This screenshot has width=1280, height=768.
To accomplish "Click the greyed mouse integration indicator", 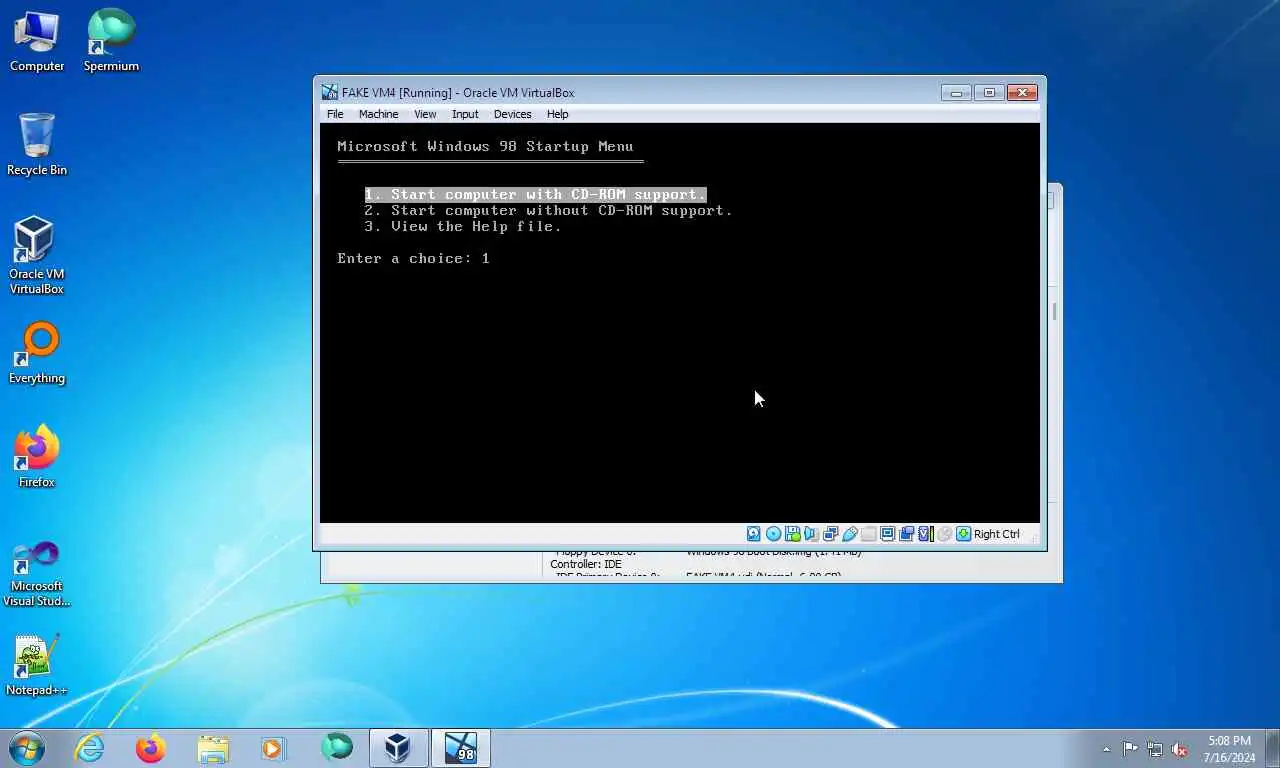I will pyautogui.click(x=943, y=534).
